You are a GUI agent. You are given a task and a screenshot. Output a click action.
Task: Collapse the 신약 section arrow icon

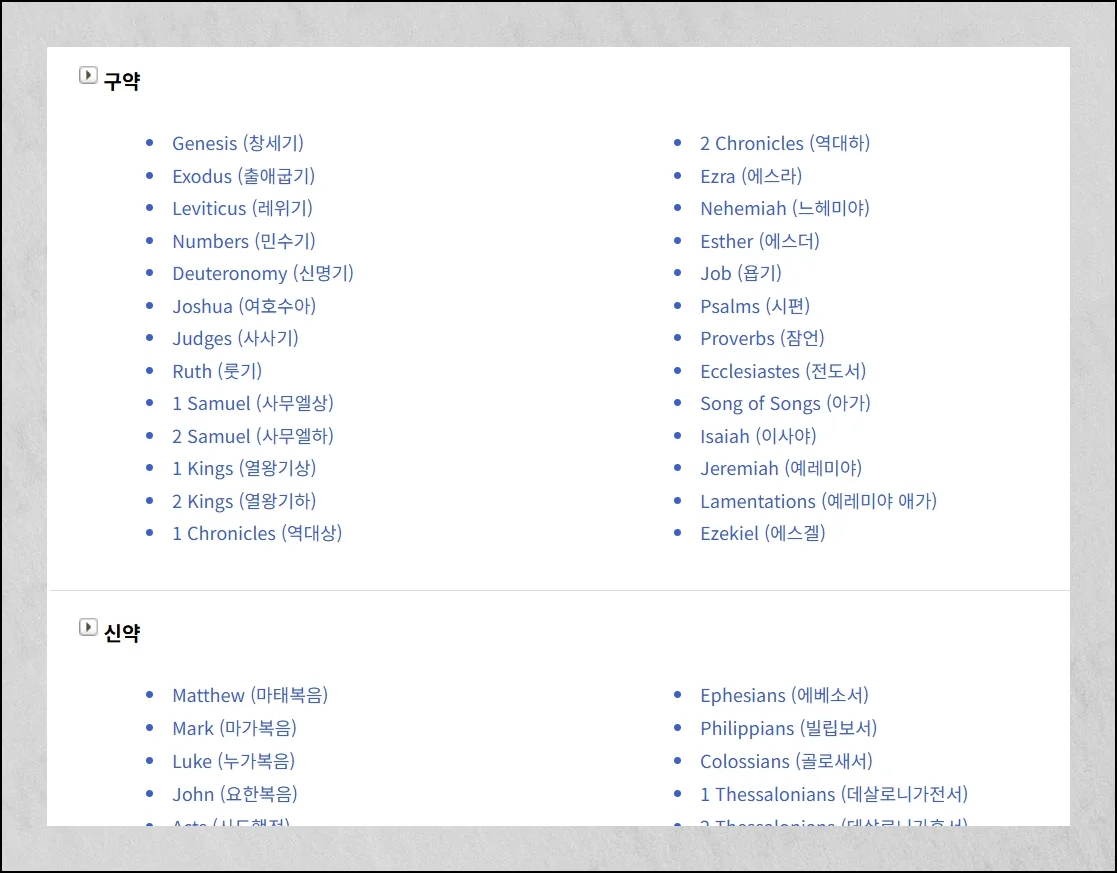[x=88, y=627]
